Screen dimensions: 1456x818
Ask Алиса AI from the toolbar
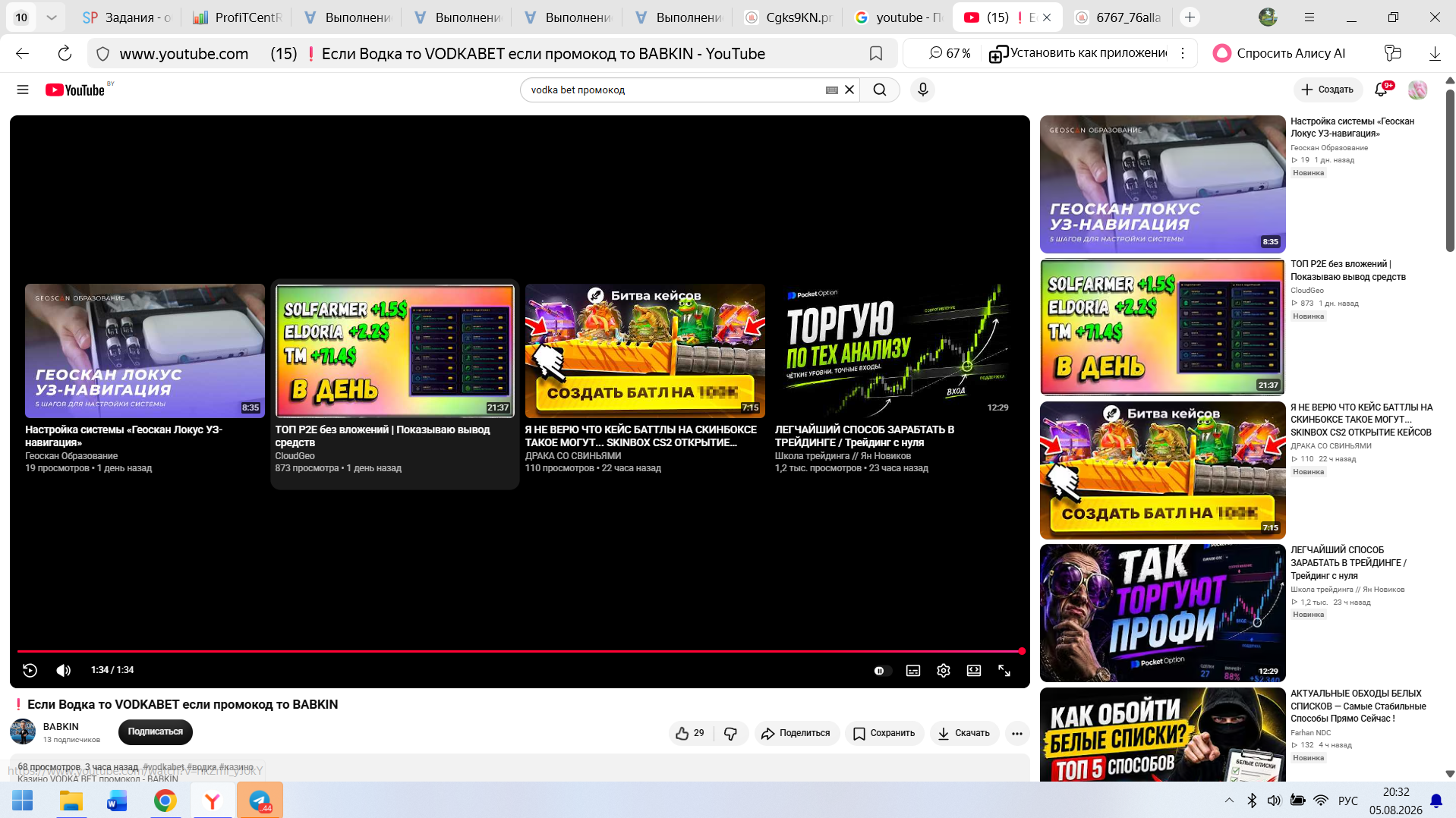click(x=1280, y=53)
